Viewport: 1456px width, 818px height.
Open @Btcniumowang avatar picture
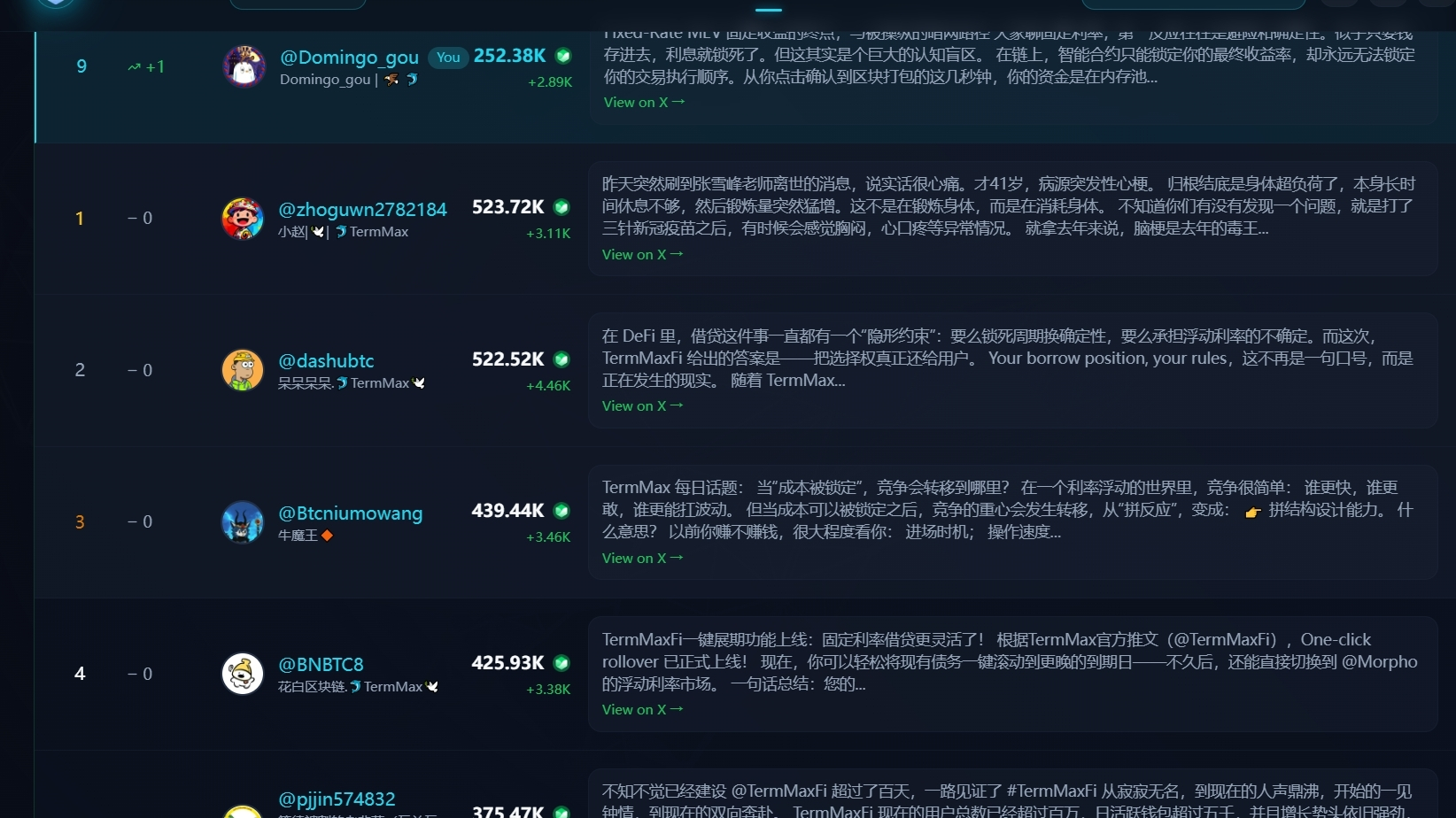[x=243, y=522]
